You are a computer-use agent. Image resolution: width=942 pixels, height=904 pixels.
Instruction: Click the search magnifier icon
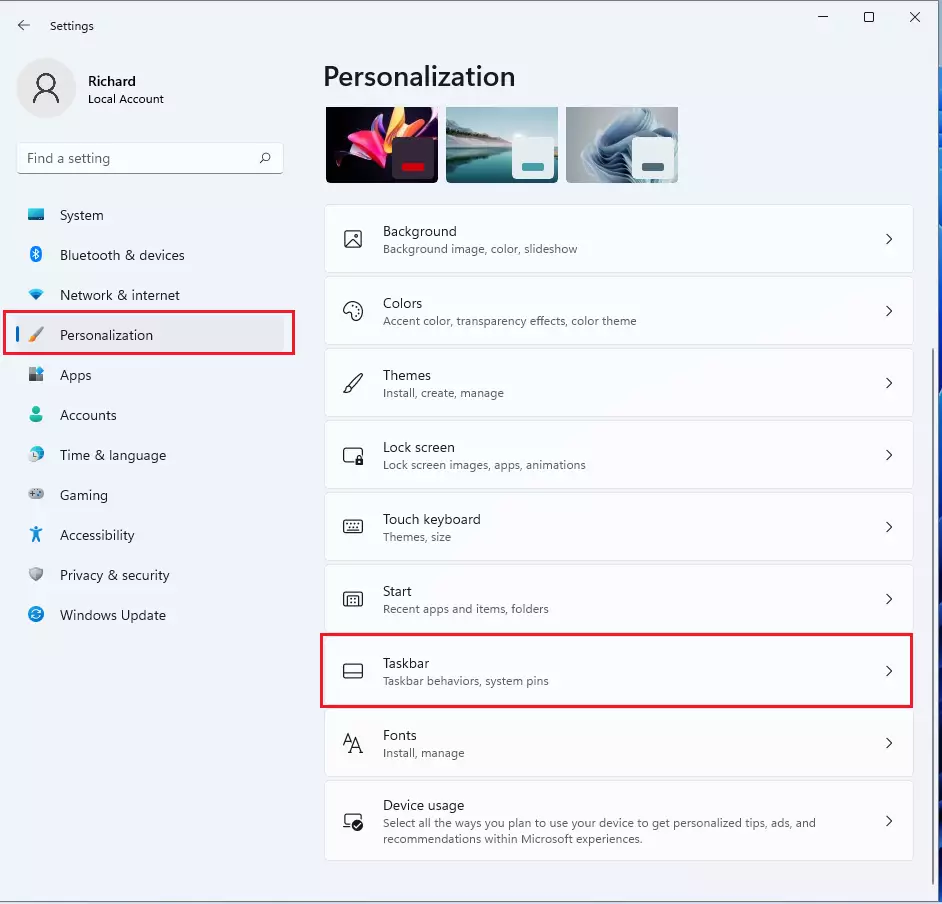coord(265,158)
